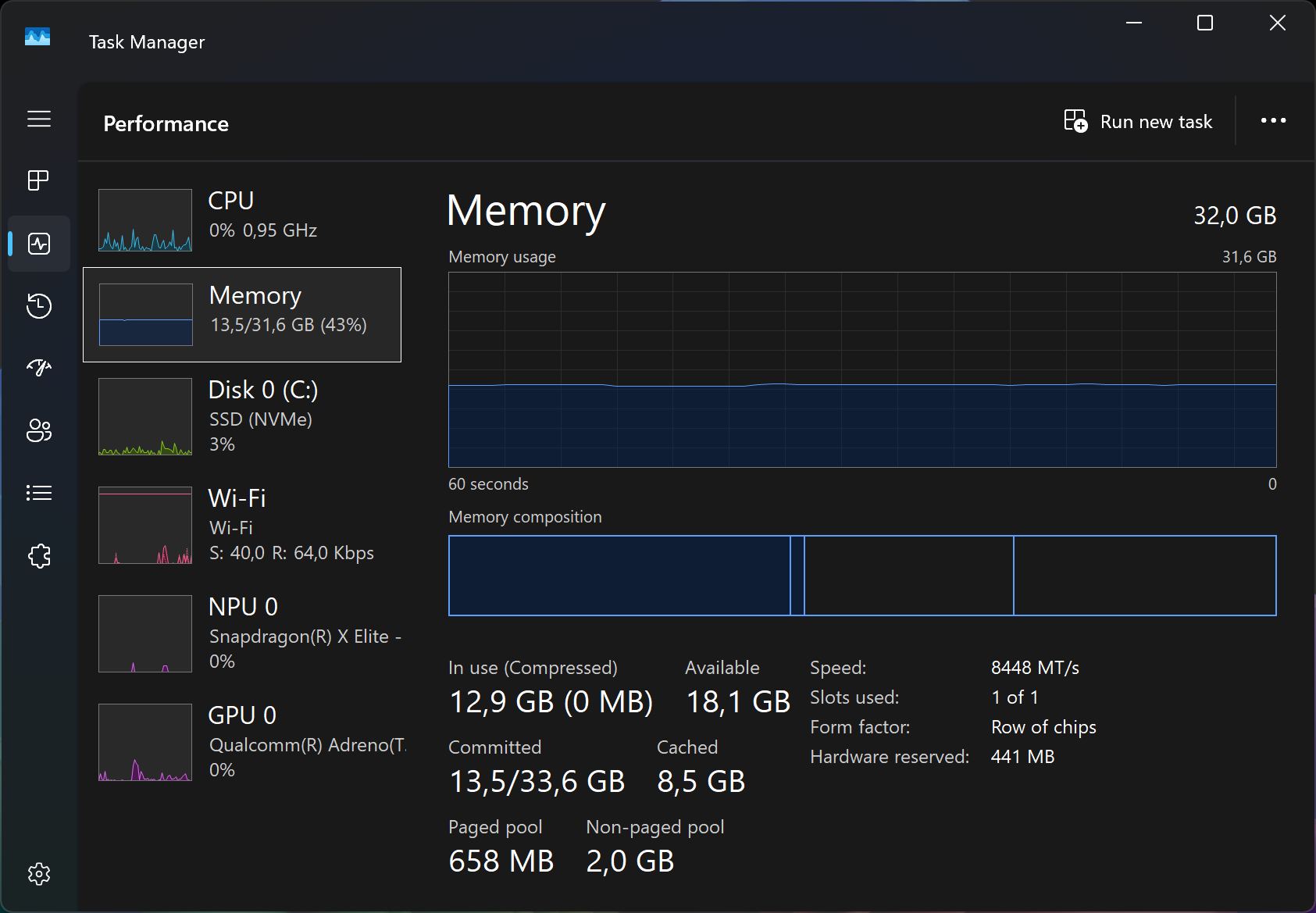This screenshot has height=913, width=1316.
Task: Show GPU 0 performance details
Action: [242, 742]
